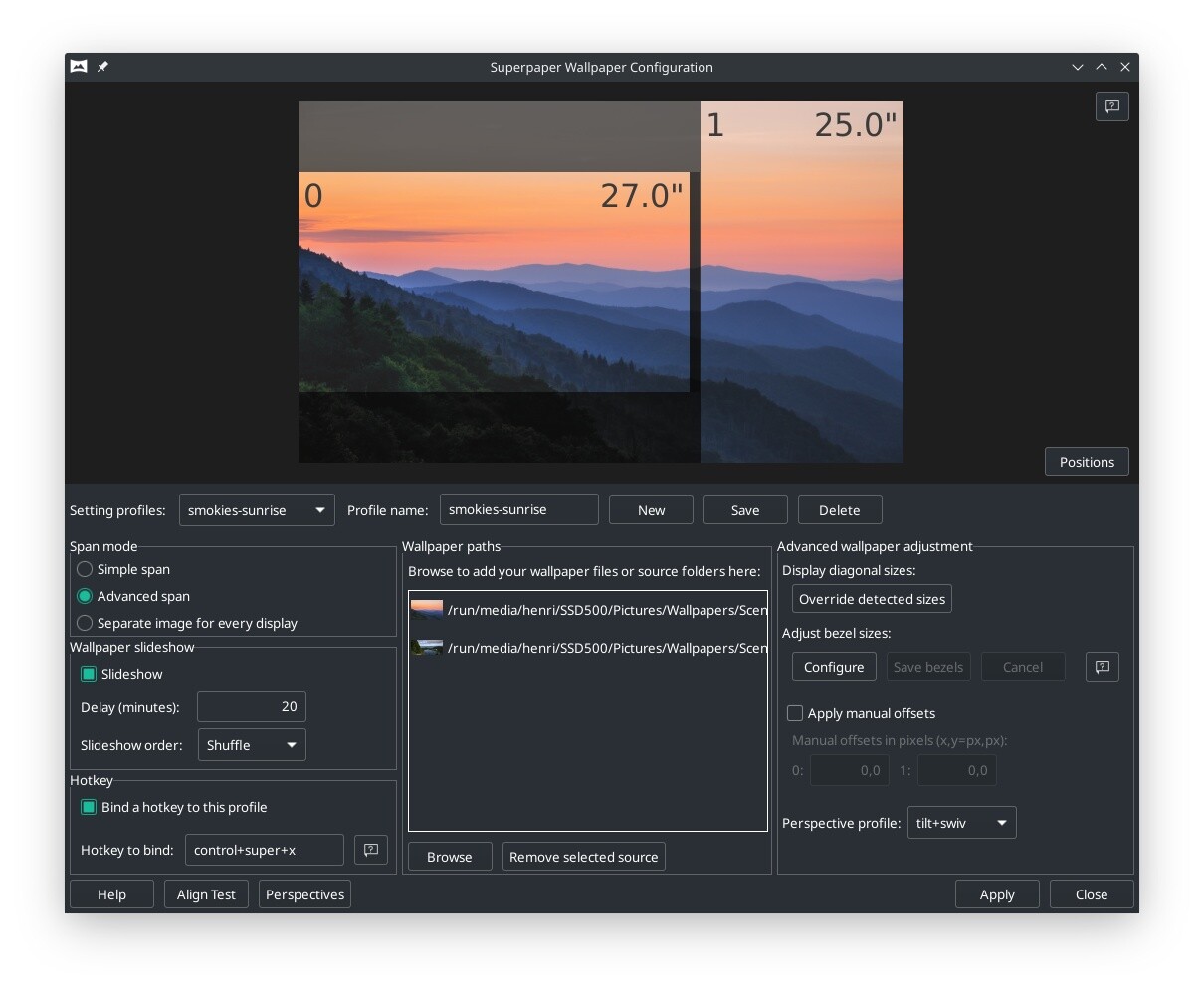Click Browse to add wallpaper sources
The height and width of the screenshot is (990, 1204).
(x=449, y=856)
